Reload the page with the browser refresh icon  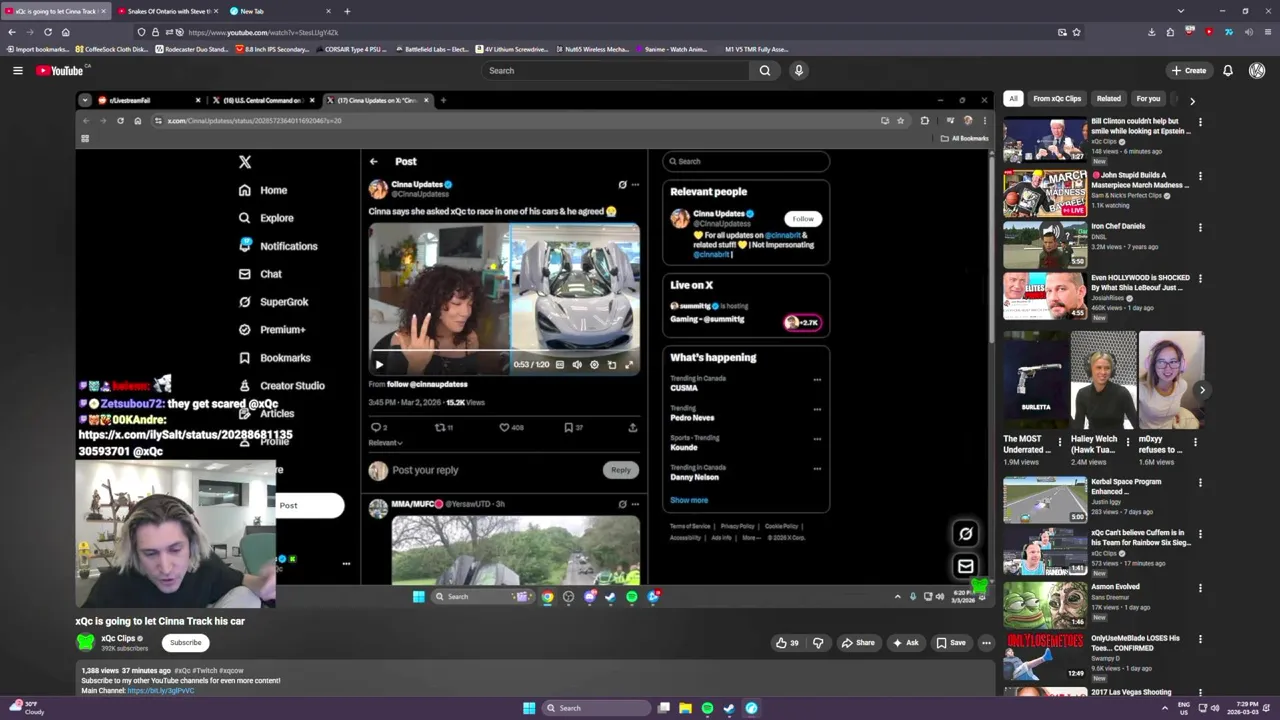(47, 32)
